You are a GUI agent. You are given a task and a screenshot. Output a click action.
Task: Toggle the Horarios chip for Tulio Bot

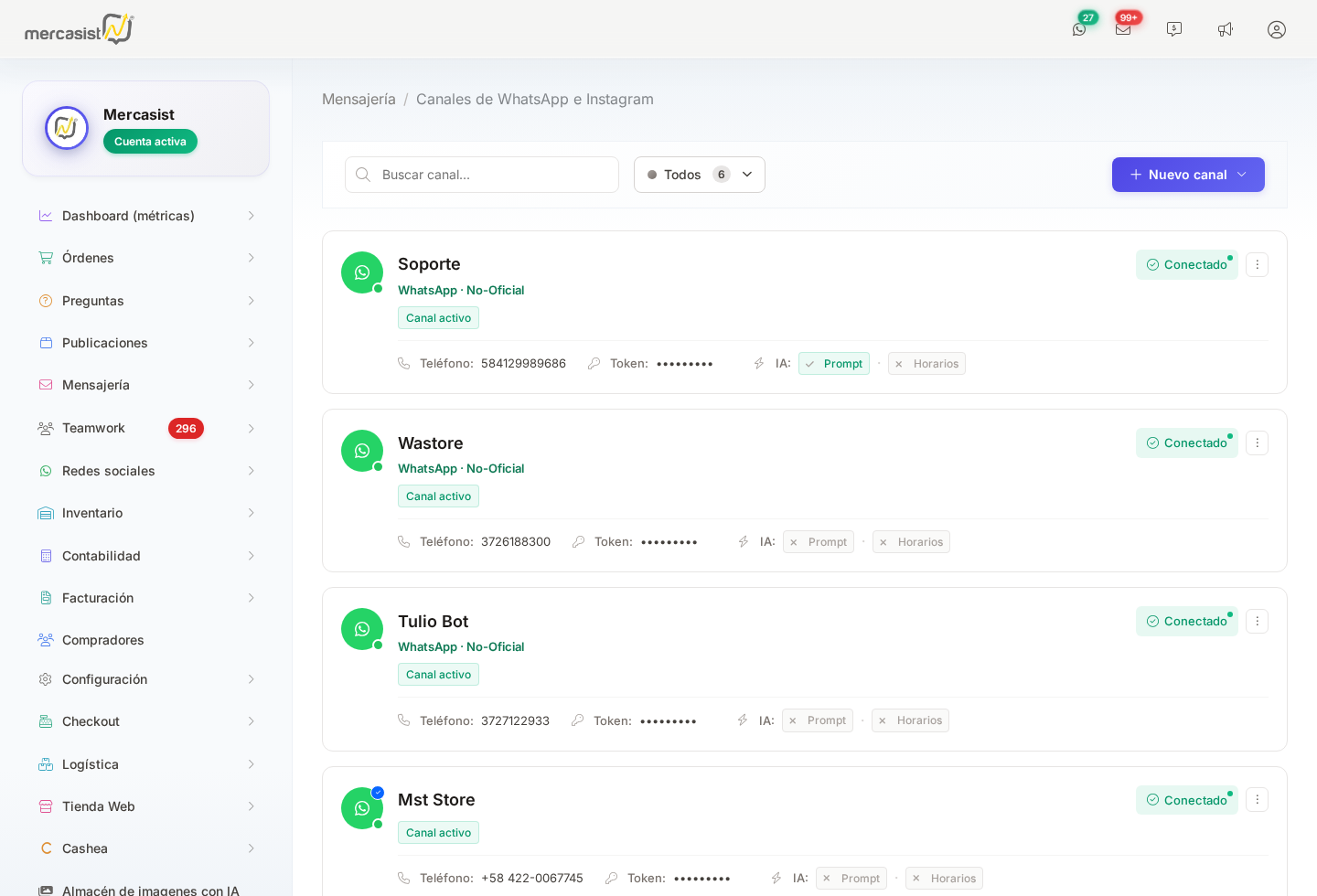coord(910,720)
